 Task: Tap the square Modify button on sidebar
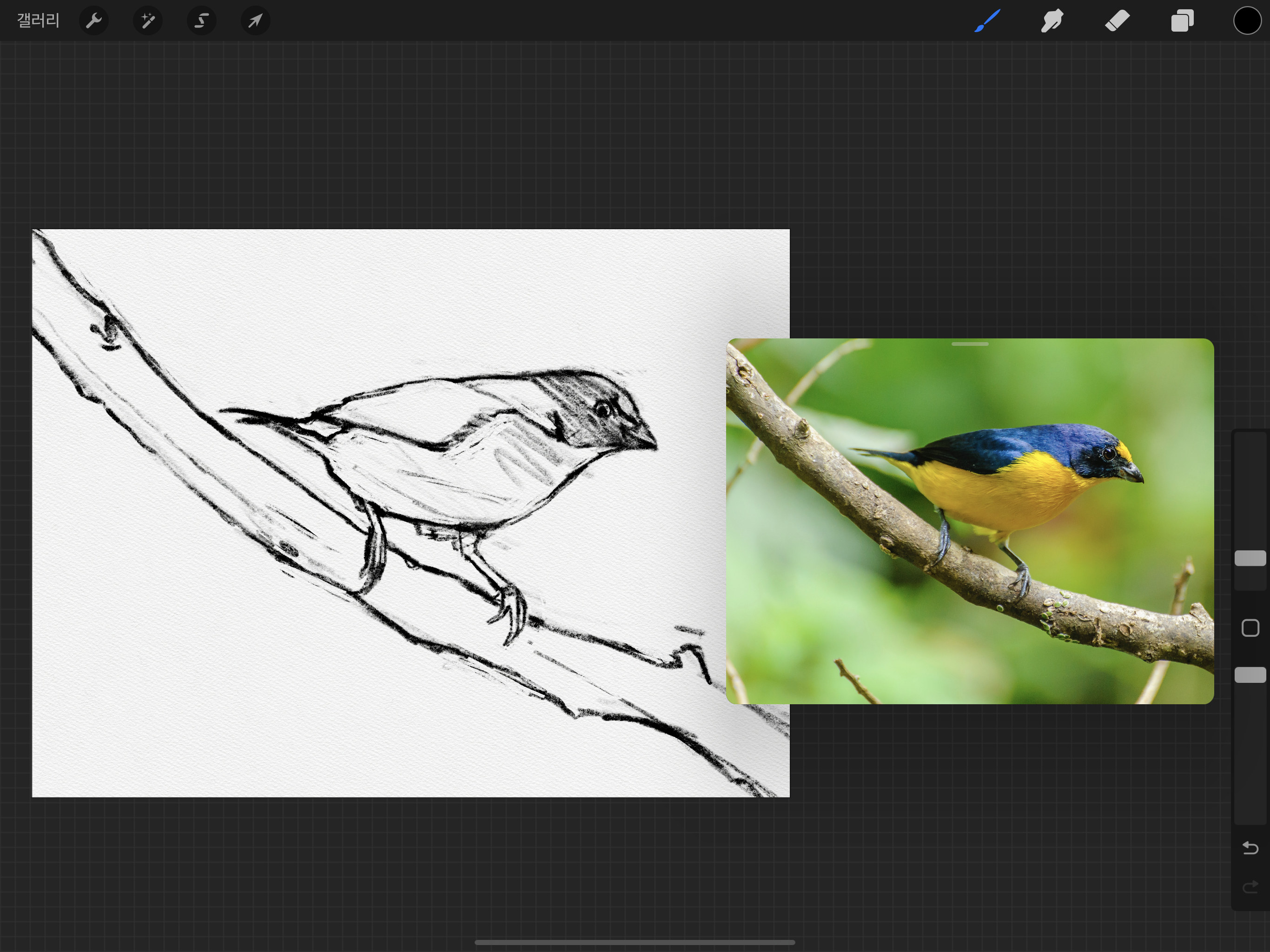(1250, 628)
